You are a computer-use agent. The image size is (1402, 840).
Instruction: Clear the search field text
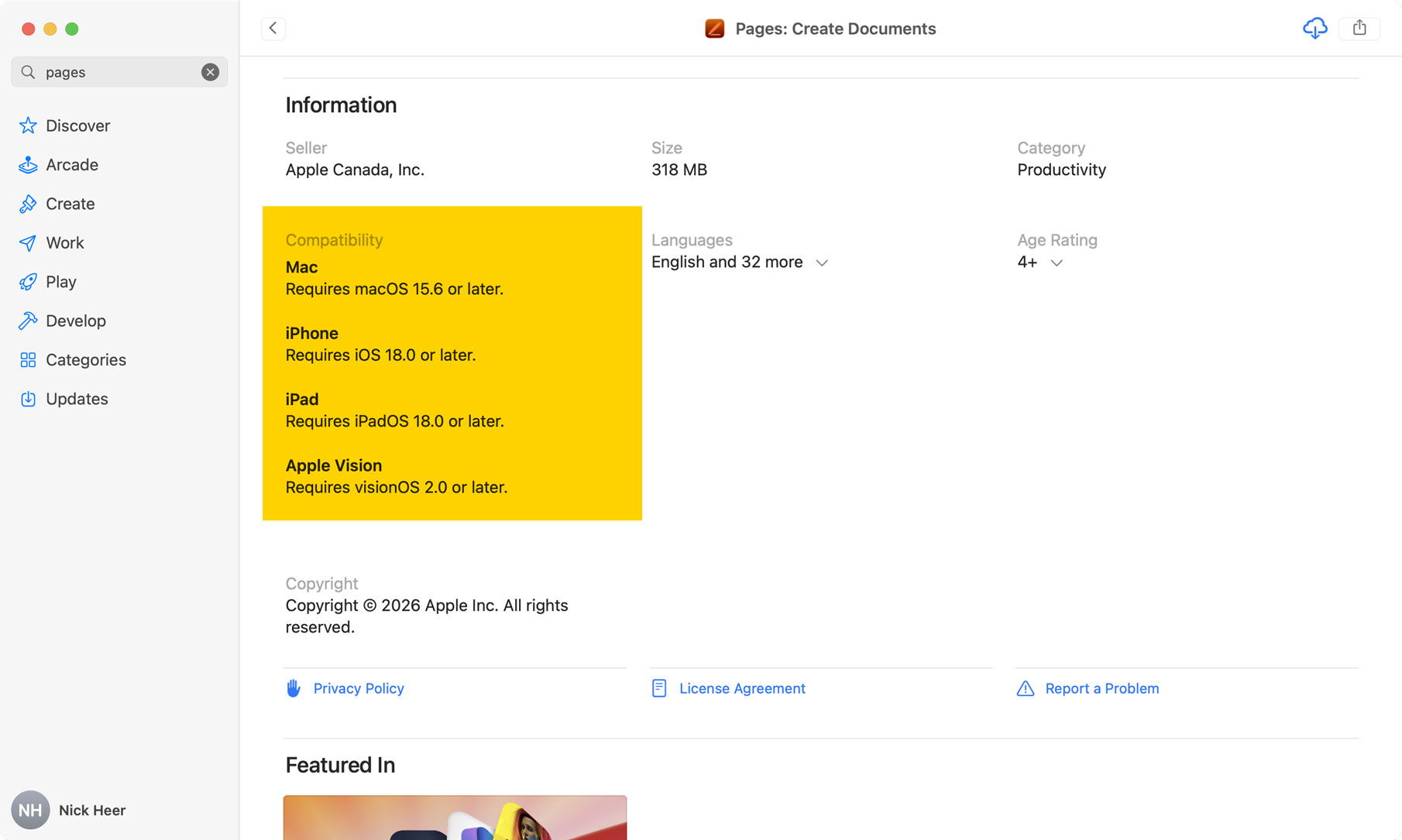point(210,72)
